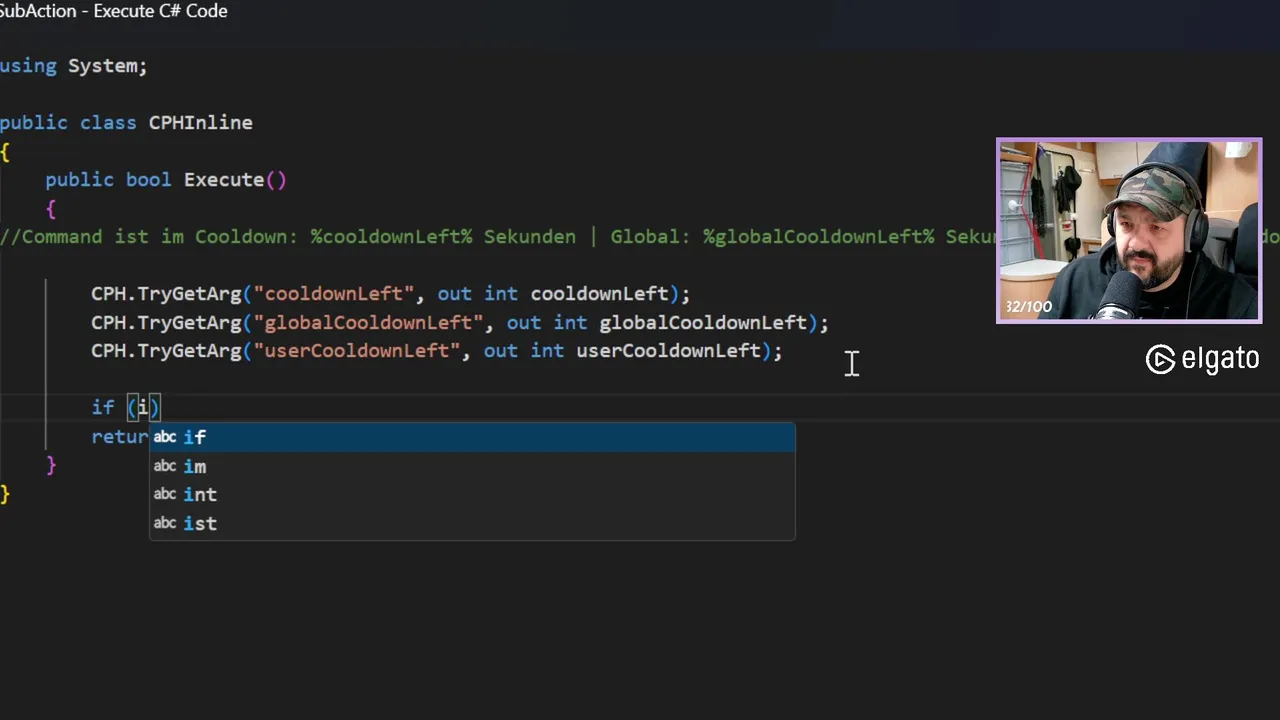Select the 'ist' autocomplete suggestion
1280x720 pixels.
coord(472,523)
